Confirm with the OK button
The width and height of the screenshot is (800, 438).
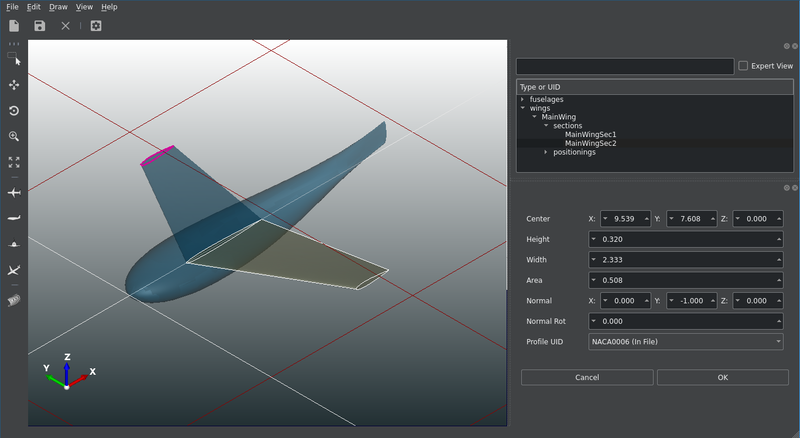722,378
